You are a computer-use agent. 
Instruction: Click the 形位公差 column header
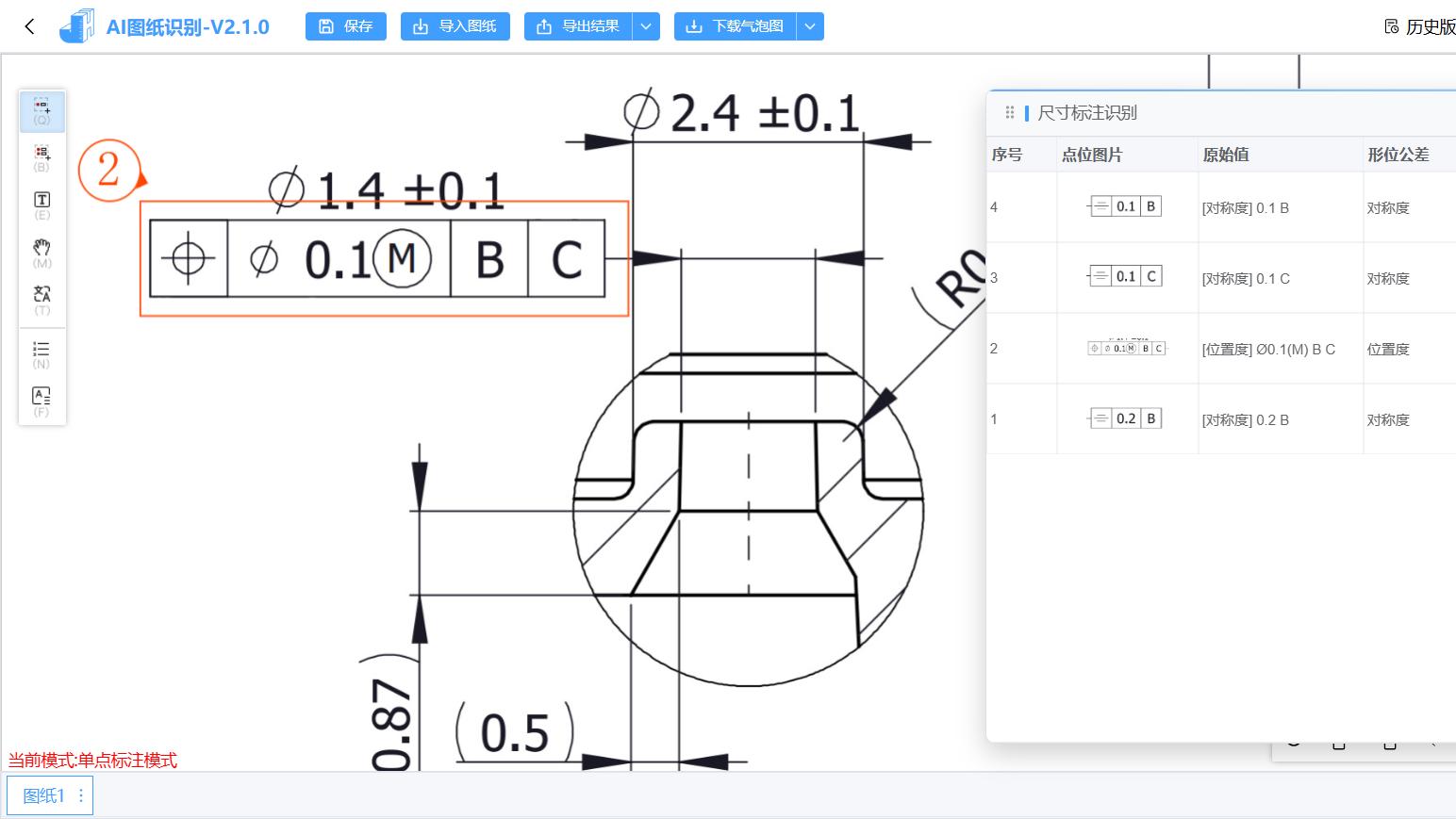click(x=1398, y=155)
